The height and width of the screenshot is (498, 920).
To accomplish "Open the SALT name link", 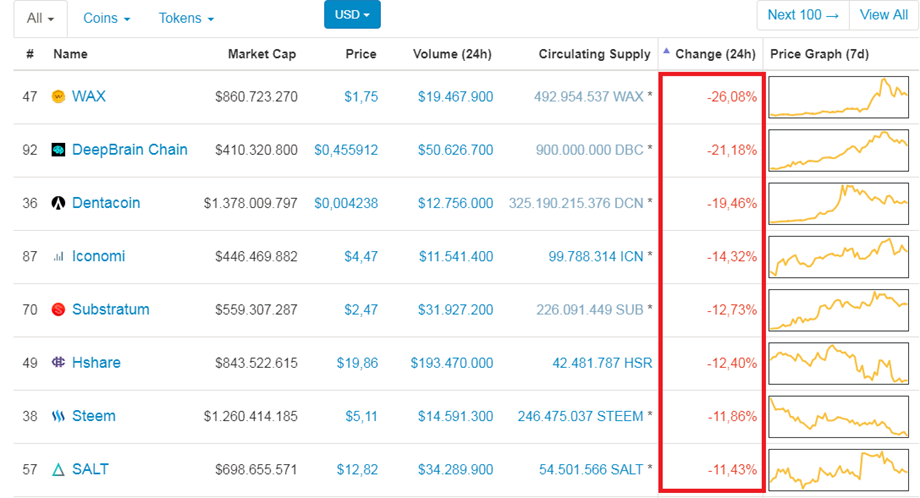I will (x=90, y=469).
